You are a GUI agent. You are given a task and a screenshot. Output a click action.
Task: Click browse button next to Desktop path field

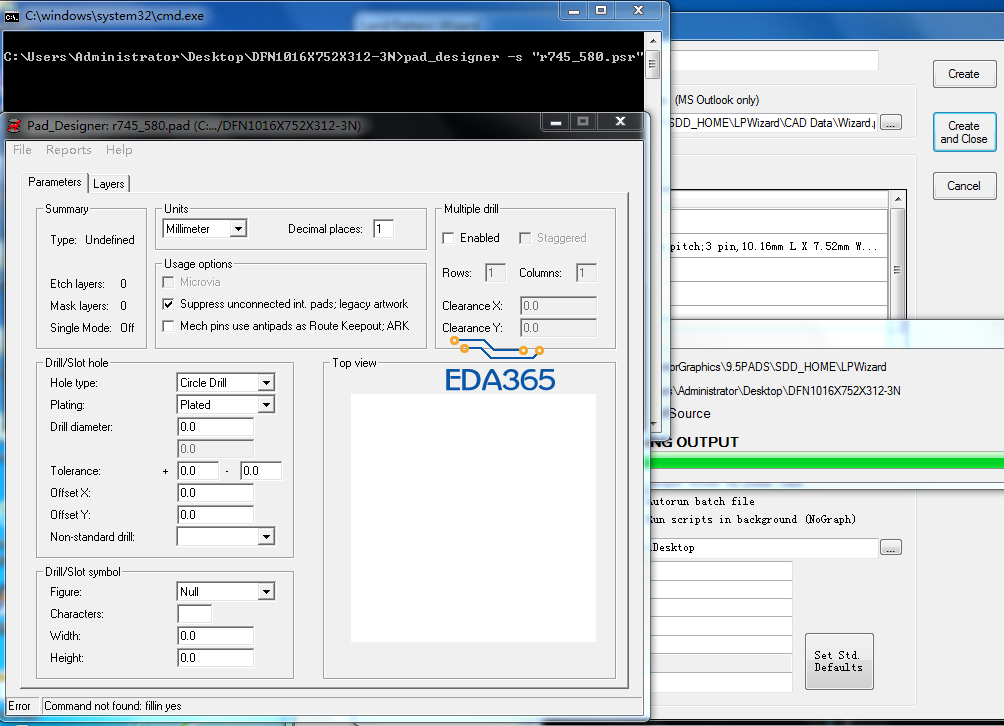coord(891,547)
